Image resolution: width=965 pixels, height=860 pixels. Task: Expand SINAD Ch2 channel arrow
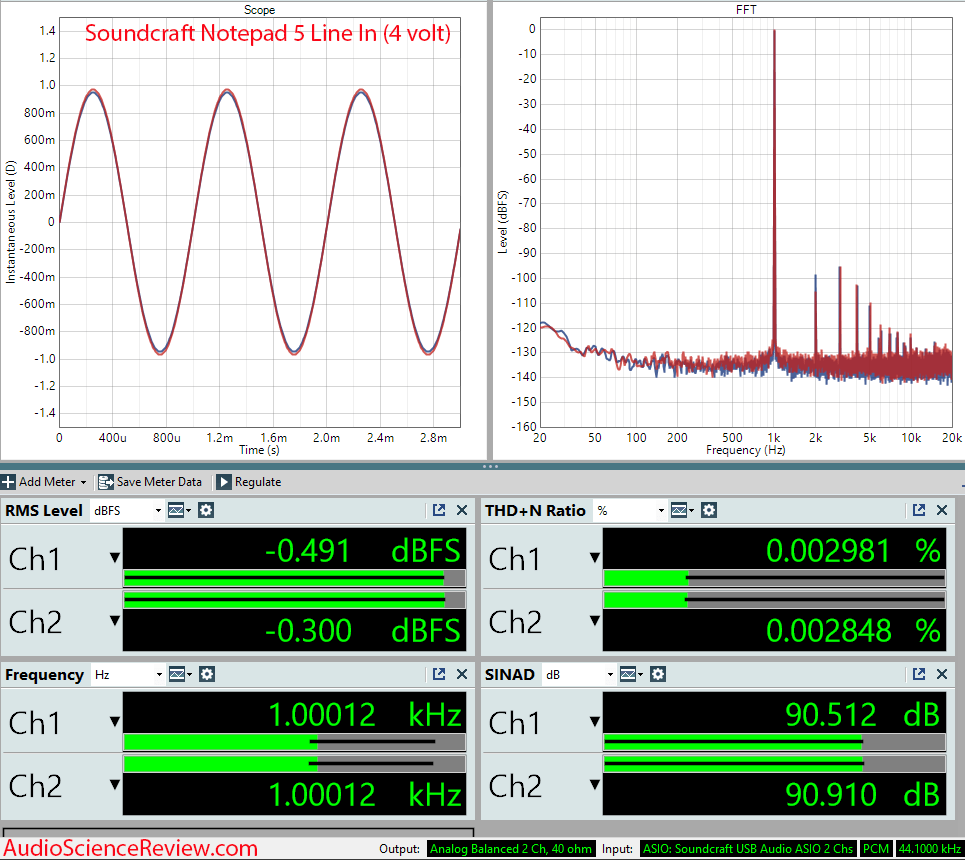click(595, 784)
